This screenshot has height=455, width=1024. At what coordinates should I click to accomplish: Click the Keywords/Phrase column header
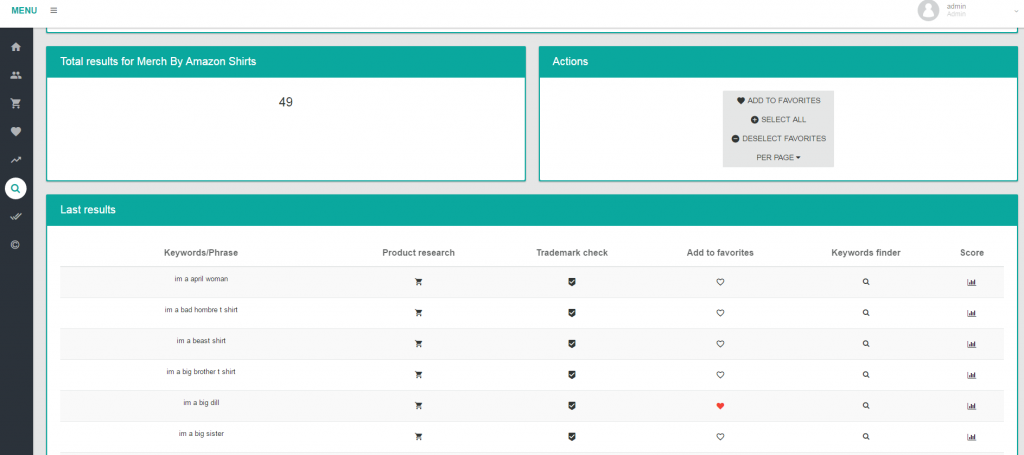pos(201,253)
